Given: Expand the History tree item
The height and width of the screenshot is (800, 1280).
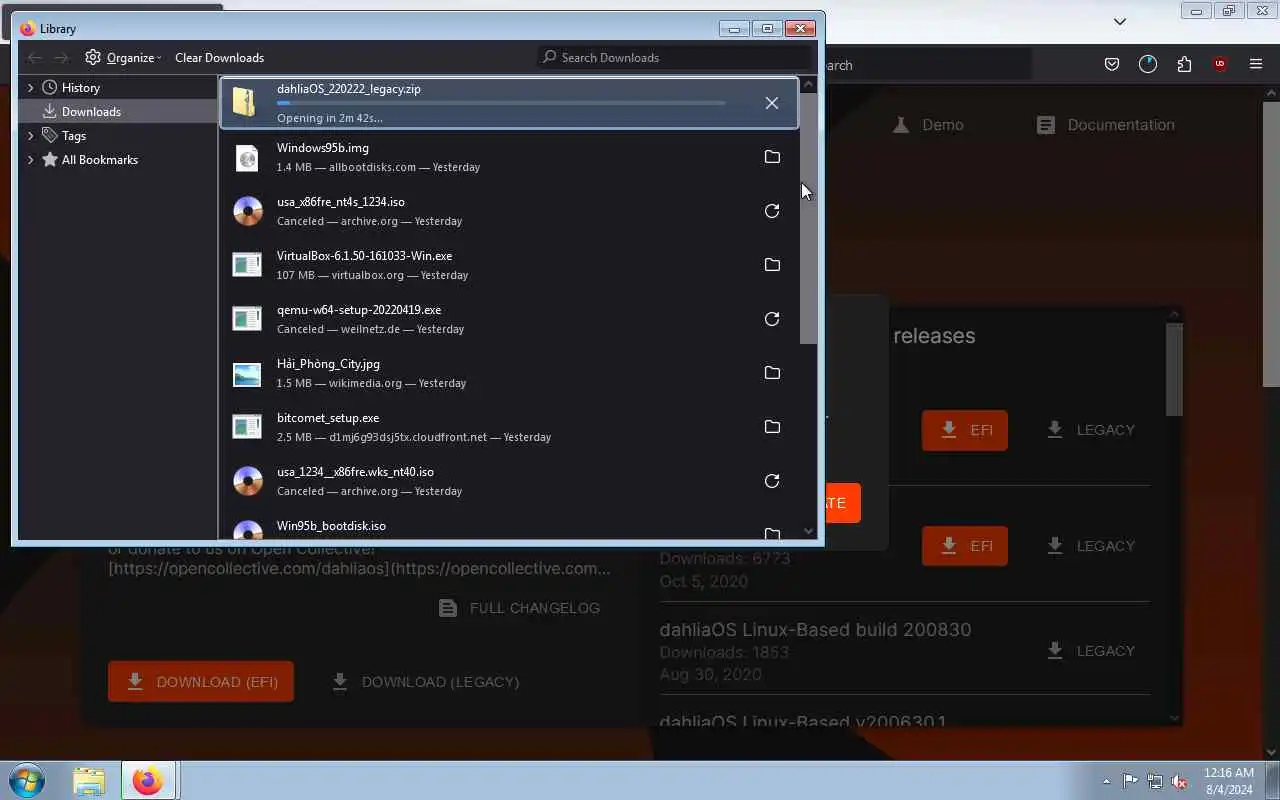Looking at the screenshot, I should (31, 88).
